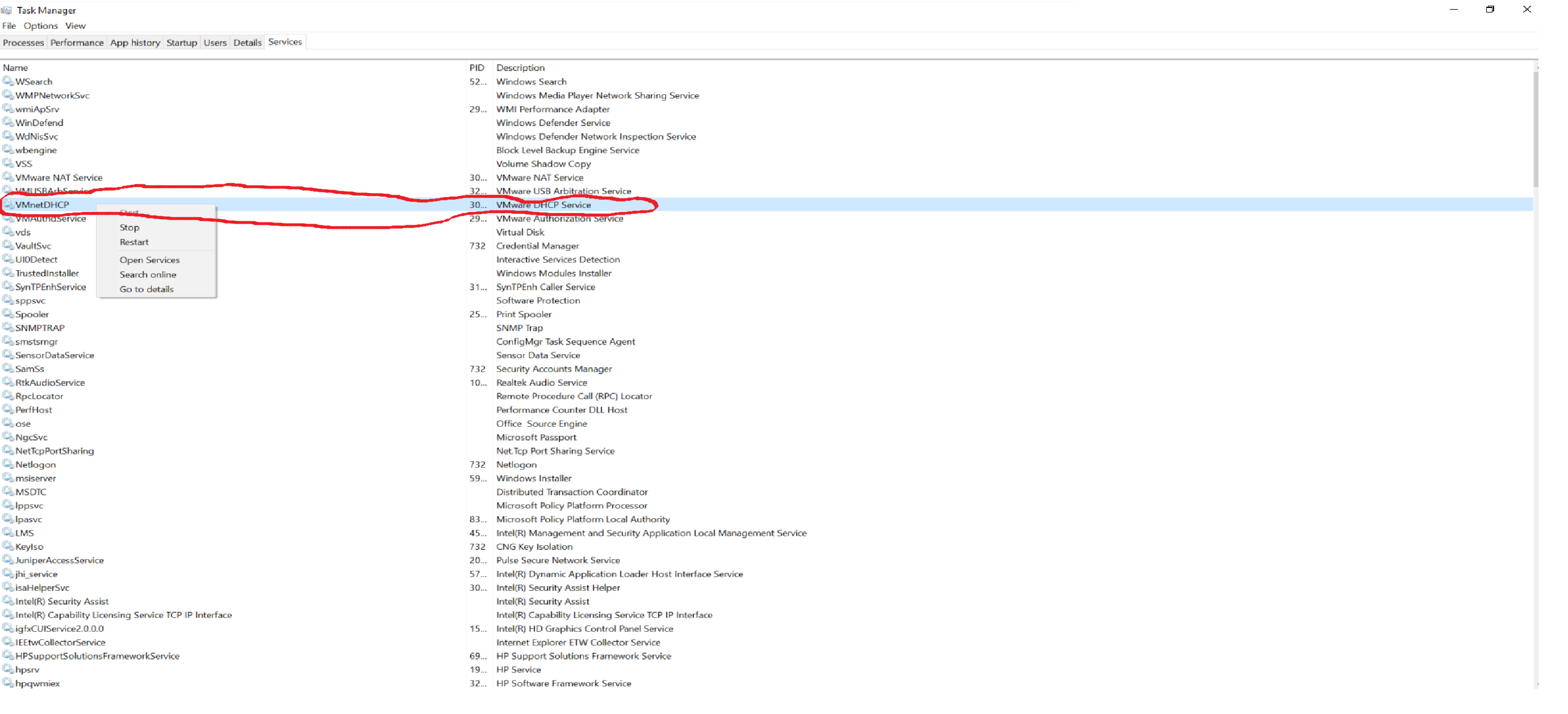The height and width of the screenshot is (714, 1568).
Task: Click the icon beside VMware NAT Service
Action: [8, 177]
